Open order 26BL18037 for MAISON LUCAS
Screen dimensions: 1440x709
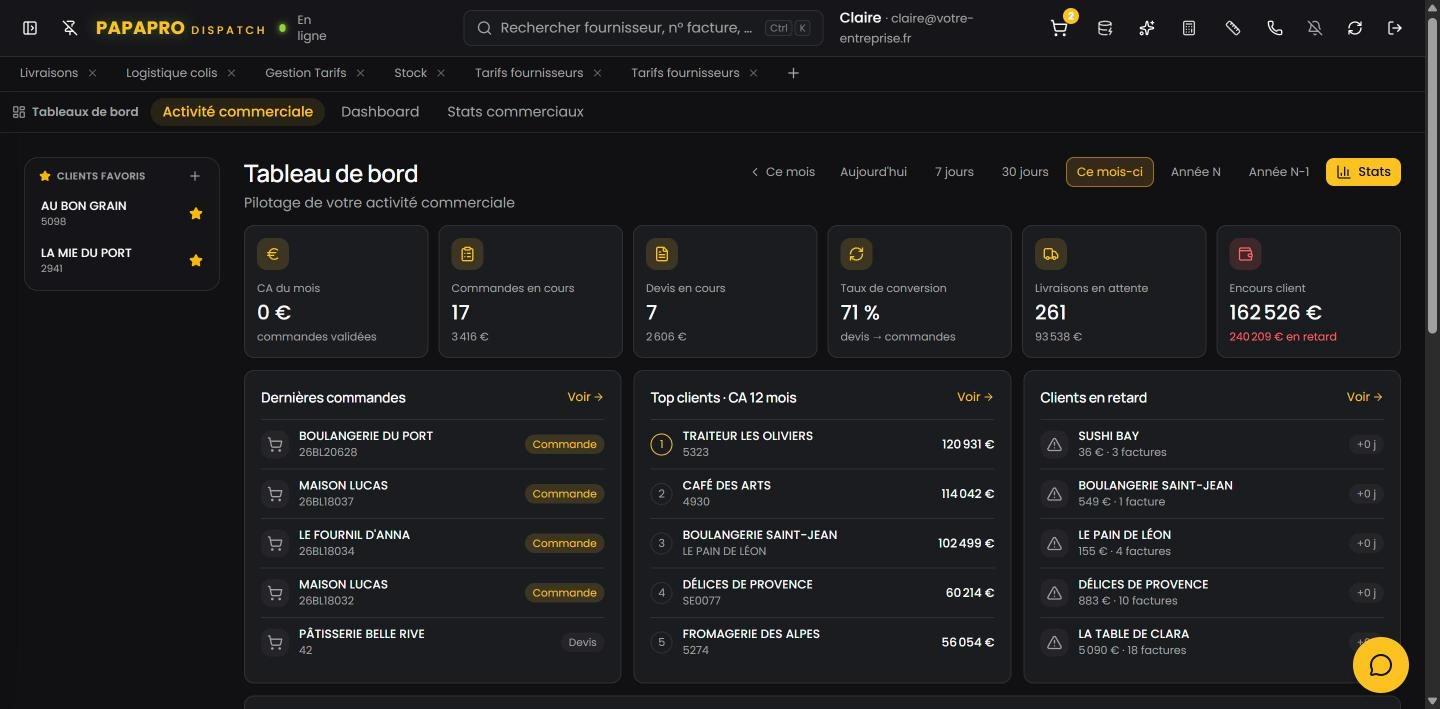[x=432, y=493]
